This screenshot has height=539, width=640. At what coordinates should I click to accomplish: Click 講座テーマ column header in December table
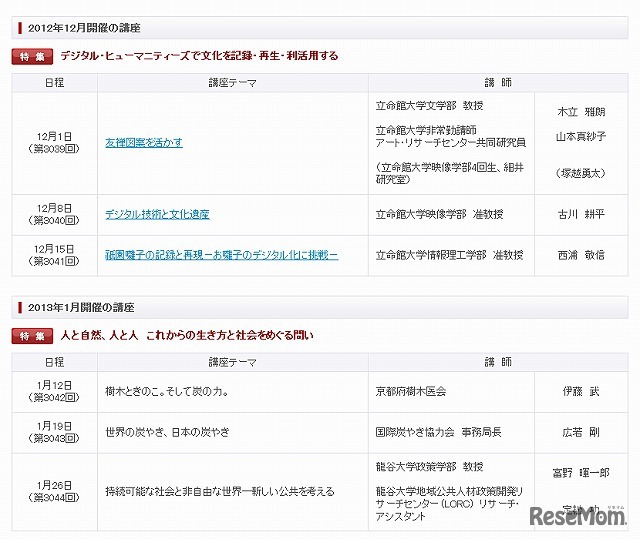click(x=233, y=83)
